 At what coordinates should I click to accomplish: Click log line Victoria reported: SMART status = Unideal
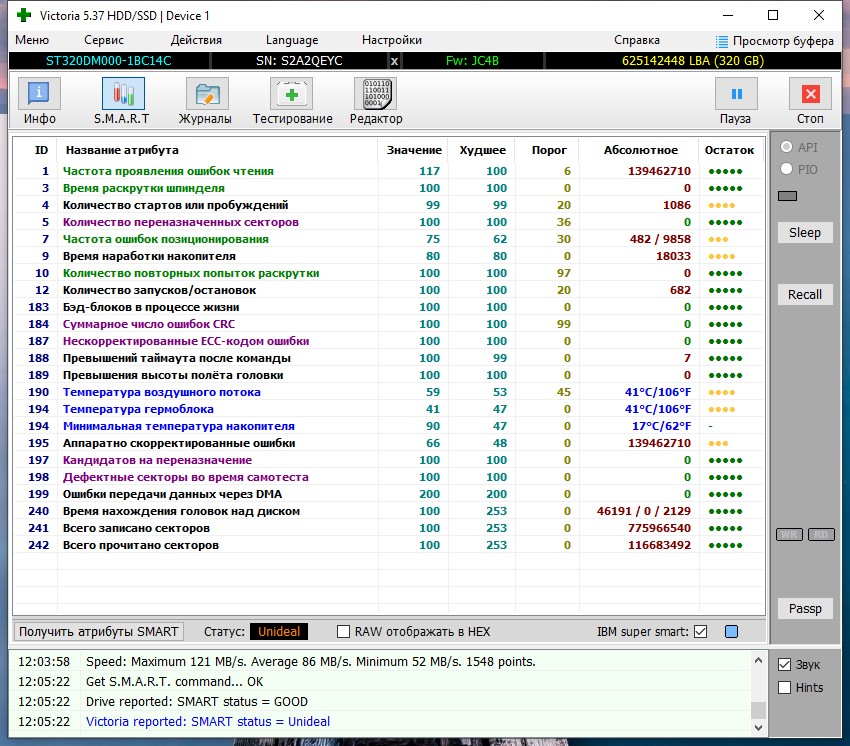pyautogui.click(x=208, y=722)
